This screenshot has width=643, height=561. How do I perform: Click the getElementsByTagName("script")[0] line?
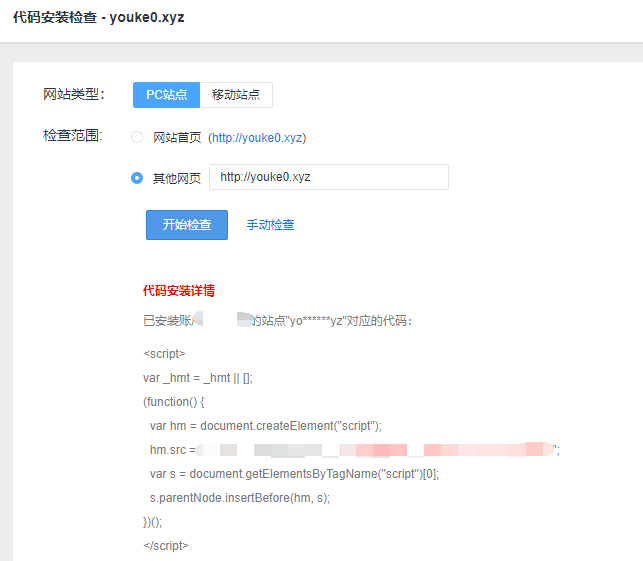point(294,474)
